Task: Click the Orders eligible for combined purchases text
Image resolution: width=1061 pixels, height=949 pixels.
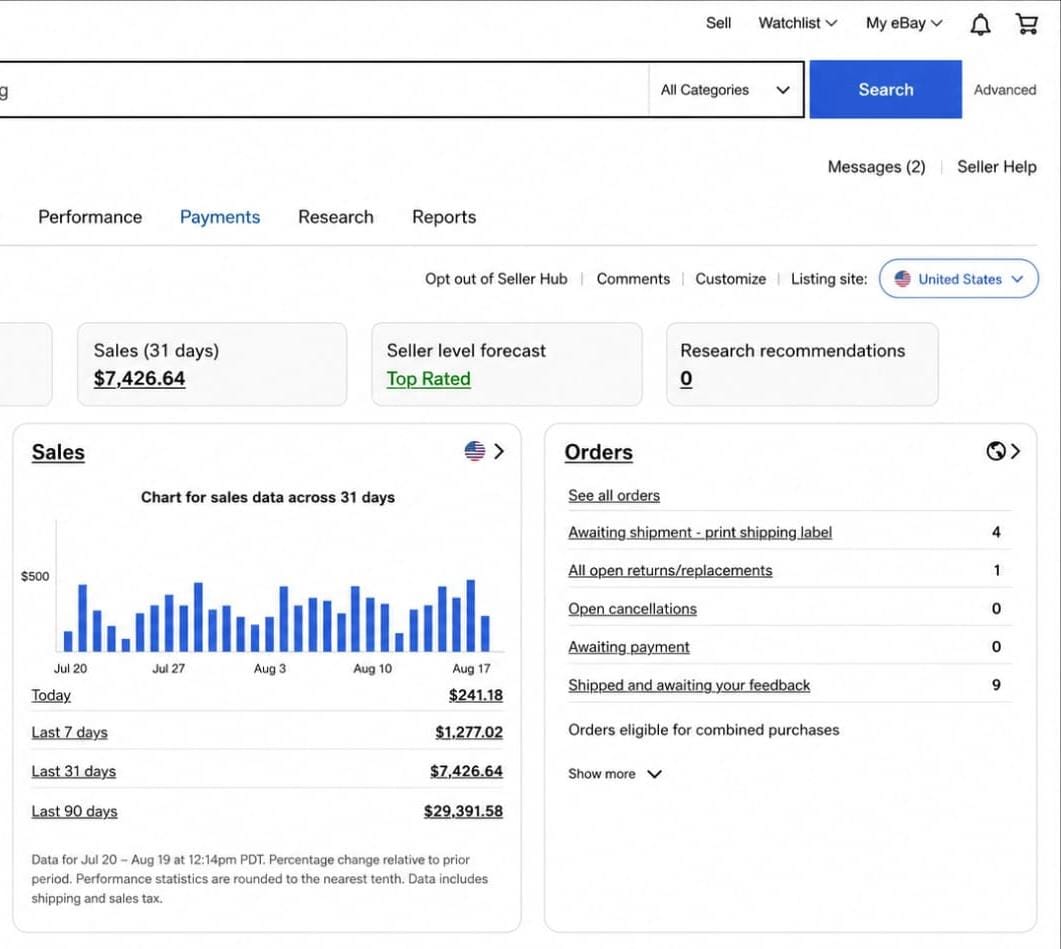Action: (x=704, y=730)
